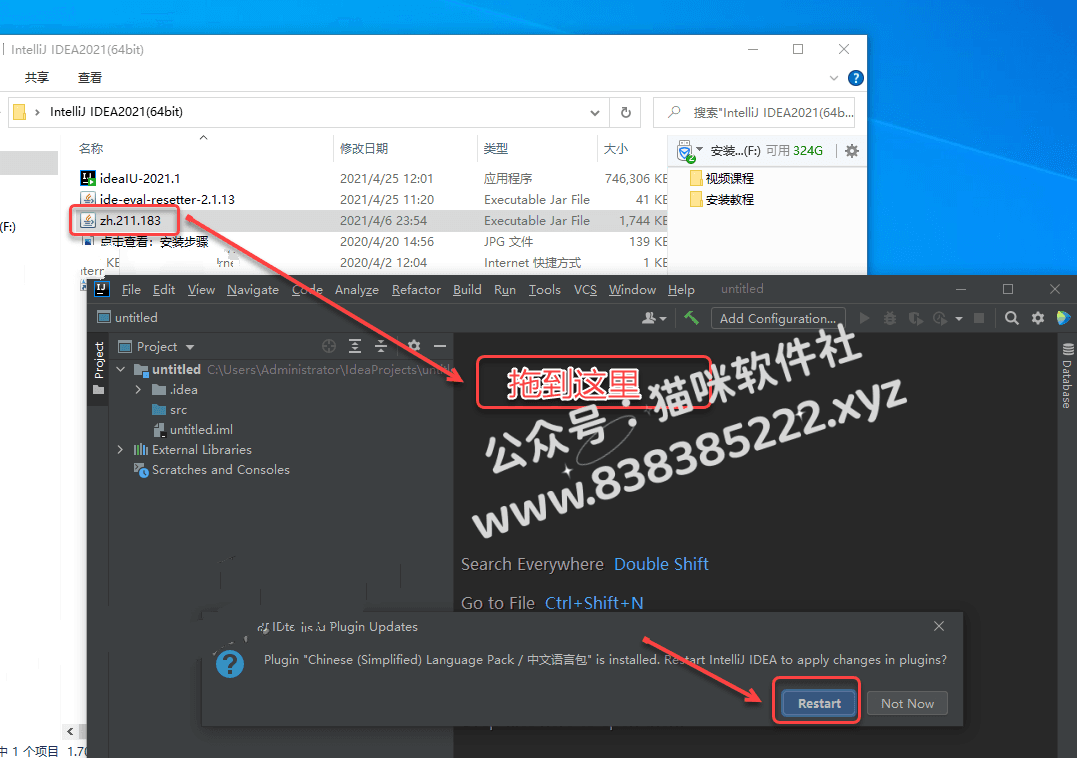Viewport: 1077px width, 758px height.
Task: Open the Build menu
Action: 467,290
